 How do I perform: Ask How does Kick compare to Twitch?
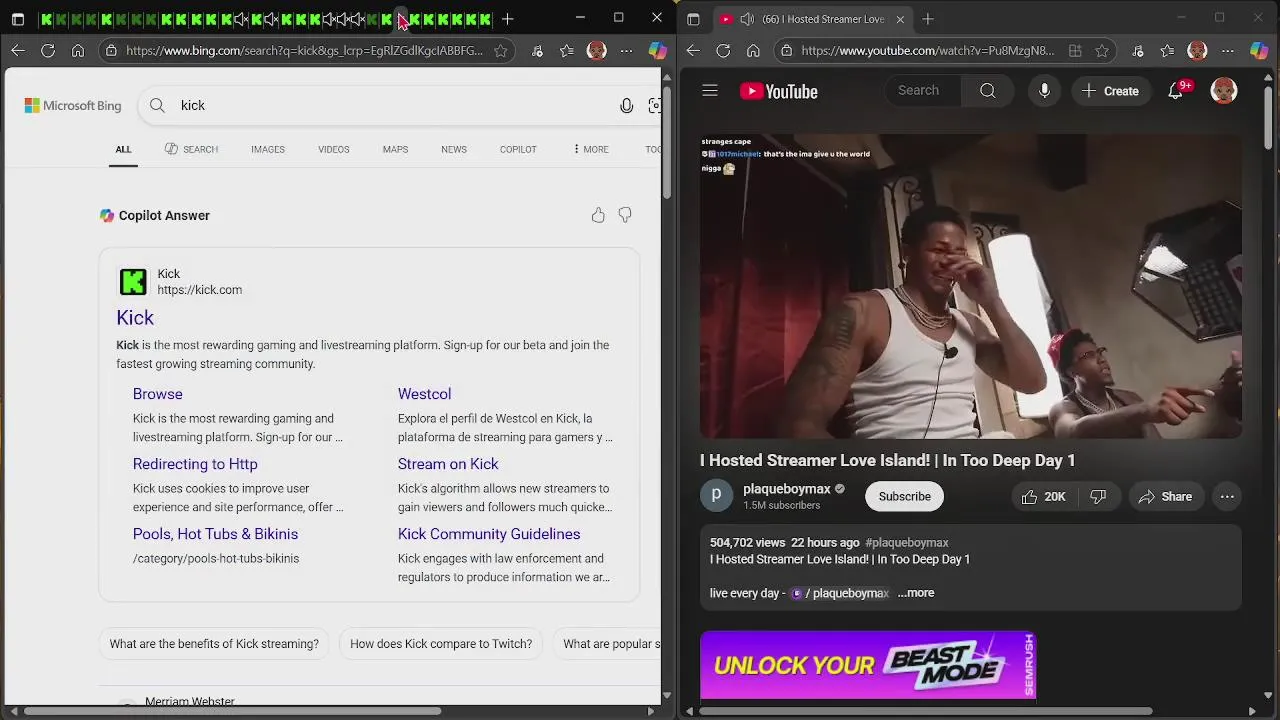441,644
